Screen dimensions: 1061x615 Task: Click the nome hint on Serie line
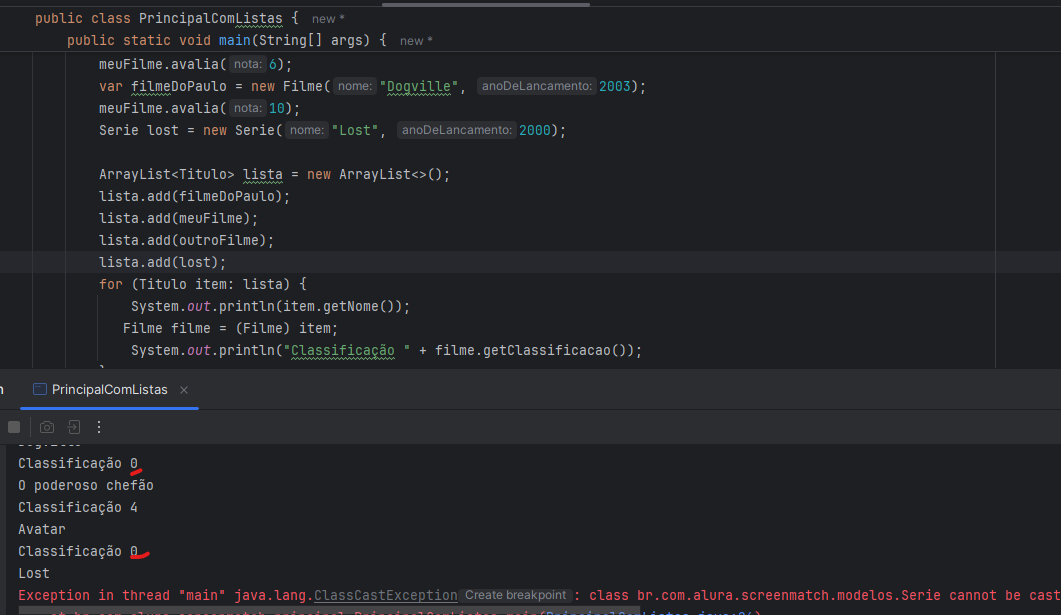tap(307, 130)
